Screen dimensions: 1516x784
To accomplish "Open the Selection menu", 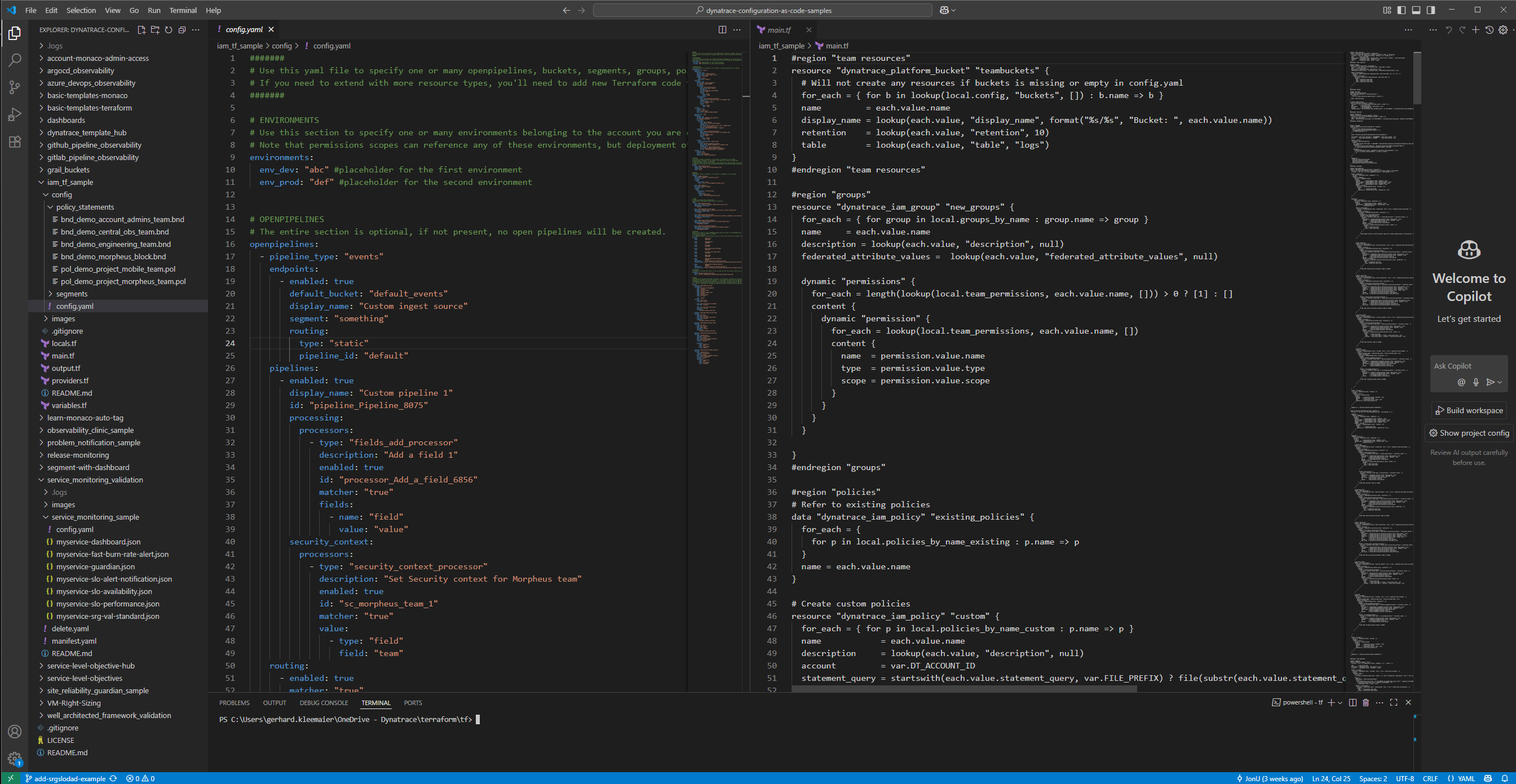I will pos(81,11).
